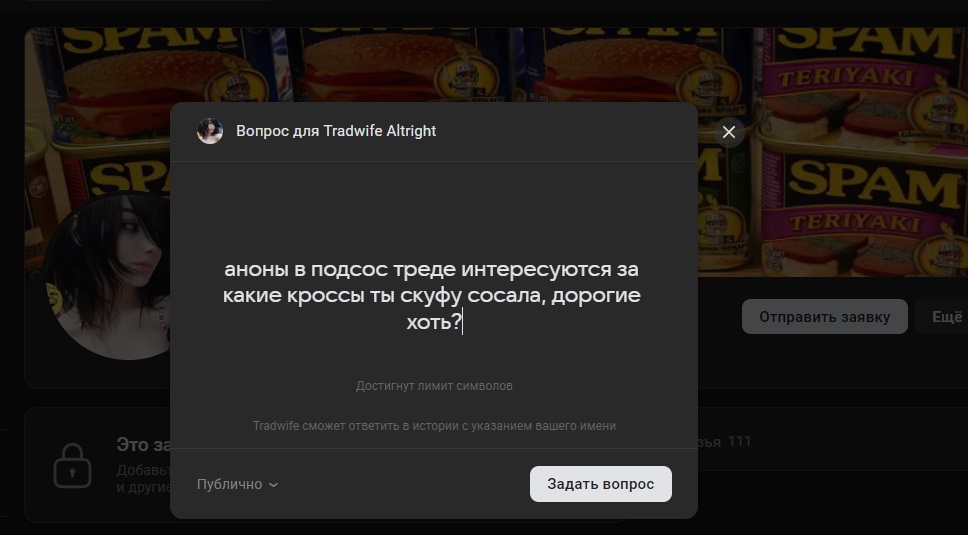This screenshot has height=535, width=968.
Task: Click the small avatar in the dialog header
Action: coord(210,131)
